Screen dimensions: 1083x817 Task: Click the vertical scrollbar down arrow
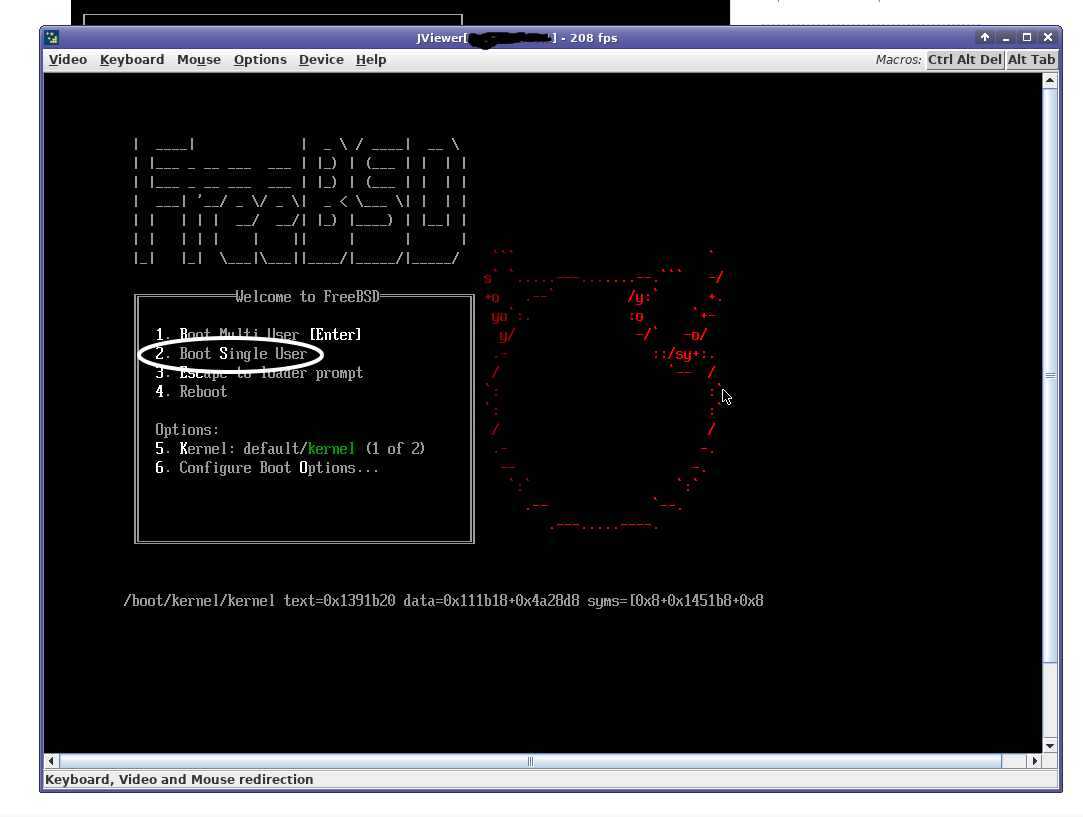[1050, 746]
